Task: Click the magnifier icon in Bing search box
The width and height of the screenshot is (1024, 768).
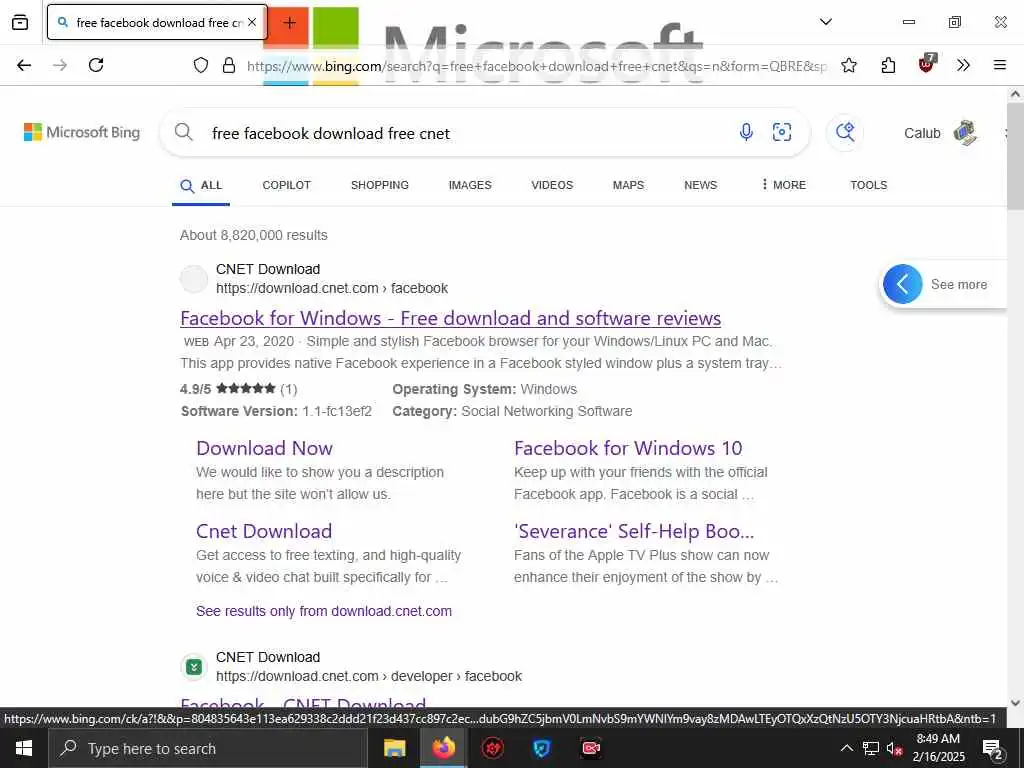Action: (184, 133)
